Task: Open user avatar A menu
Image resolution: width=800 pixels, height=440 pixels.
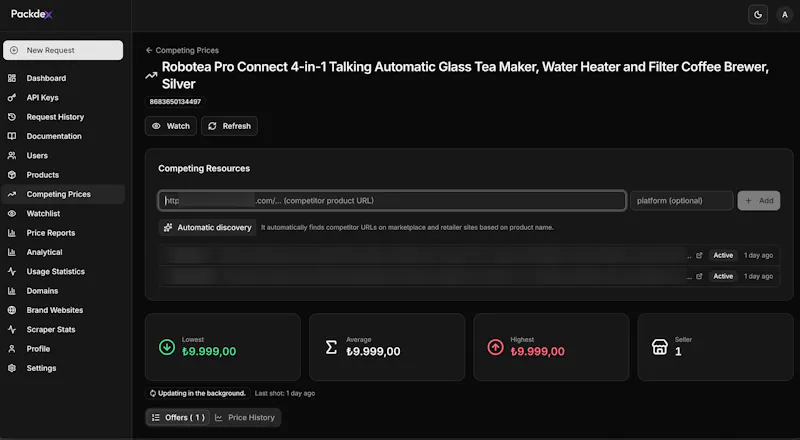Action: coord(785,15)
